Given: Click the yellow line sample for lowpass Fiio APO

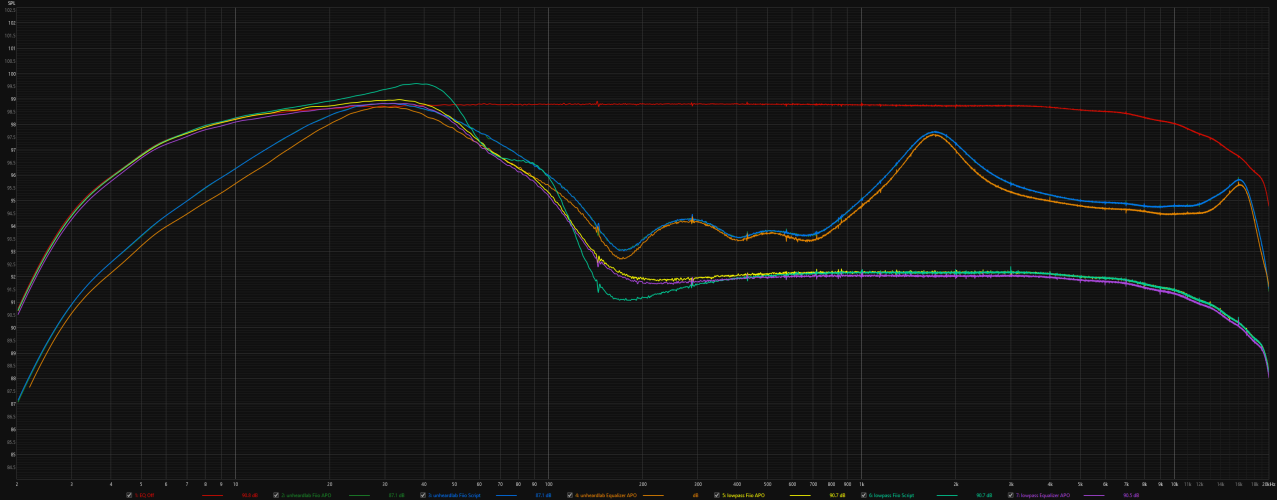Looking at the screenshot, I should (x=800, y=495).
